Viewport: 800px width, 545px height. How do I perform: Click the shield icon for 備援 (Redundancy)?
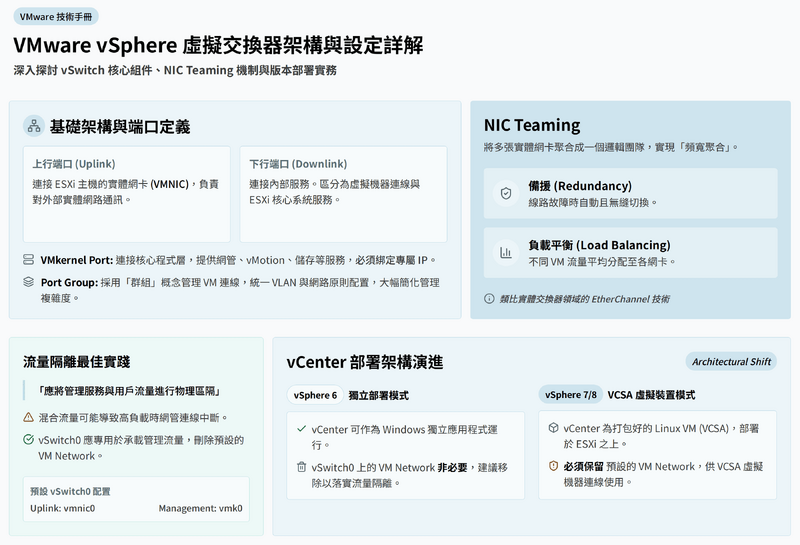coord(506,193)
